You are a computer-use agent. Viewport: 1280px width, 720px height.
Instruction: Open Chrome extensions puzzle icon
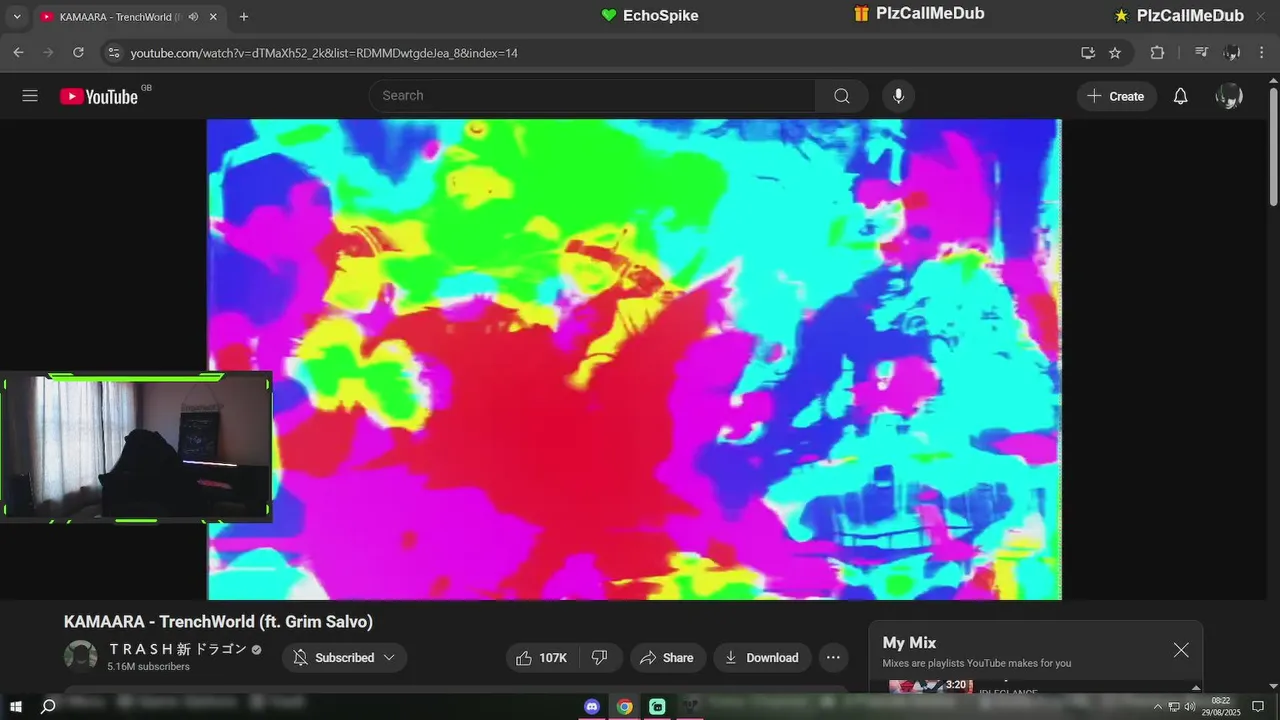pos(1157,52)
